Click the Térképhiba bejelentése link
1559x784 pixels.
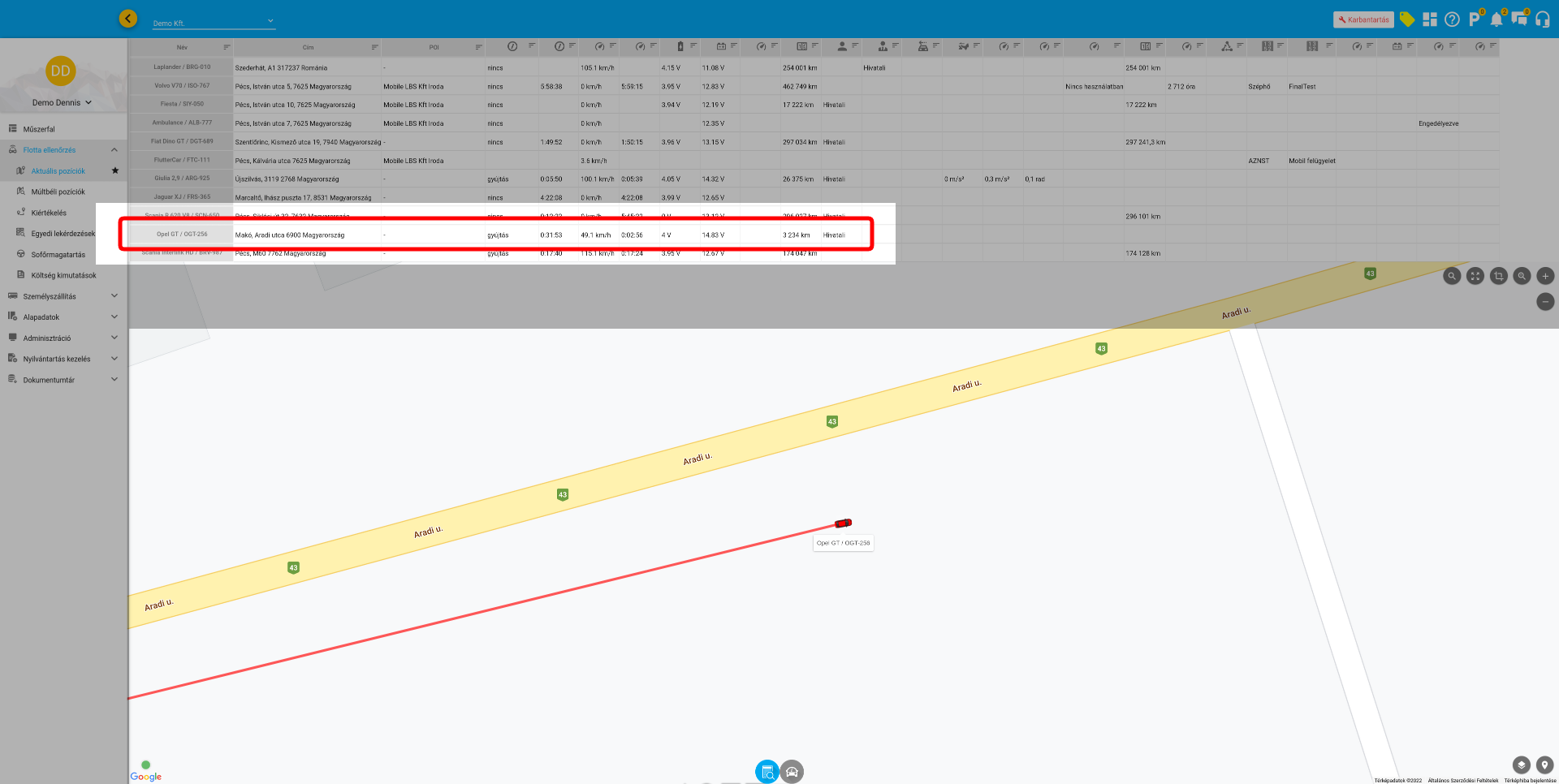click(x=1530, y=781)
